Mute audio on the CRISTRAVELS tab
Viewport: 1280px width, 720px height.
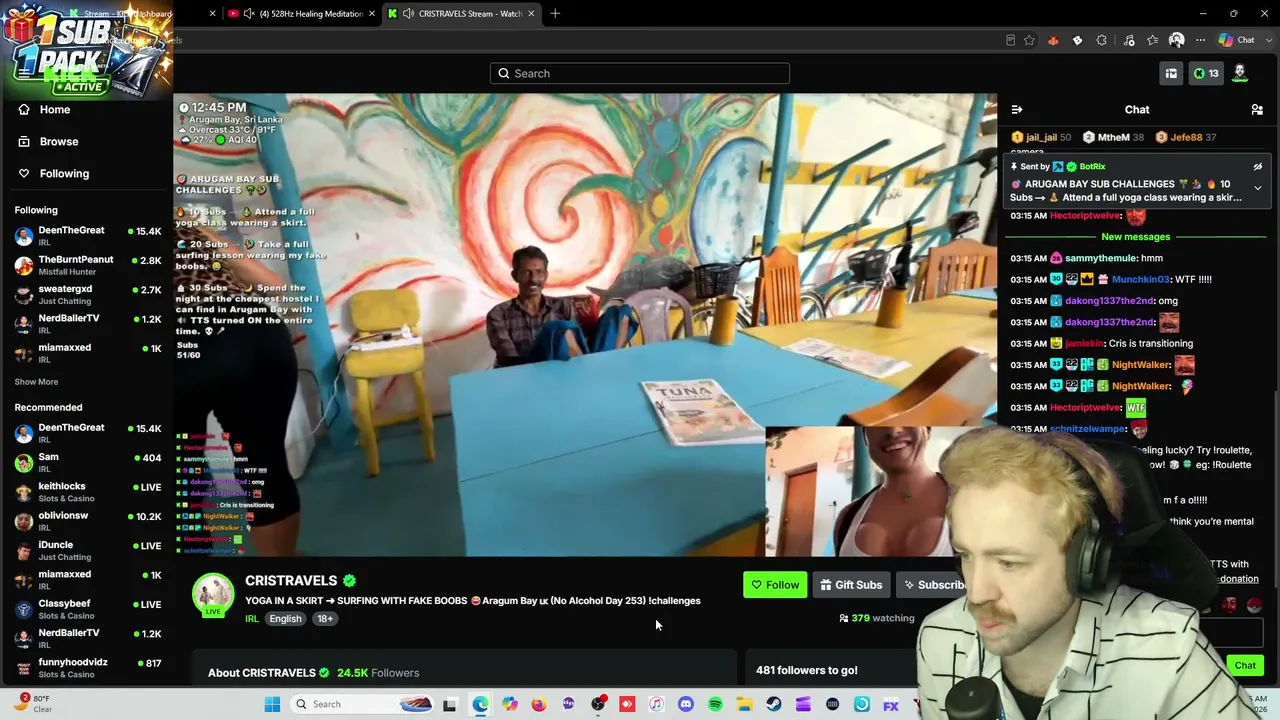pos(408,14)
